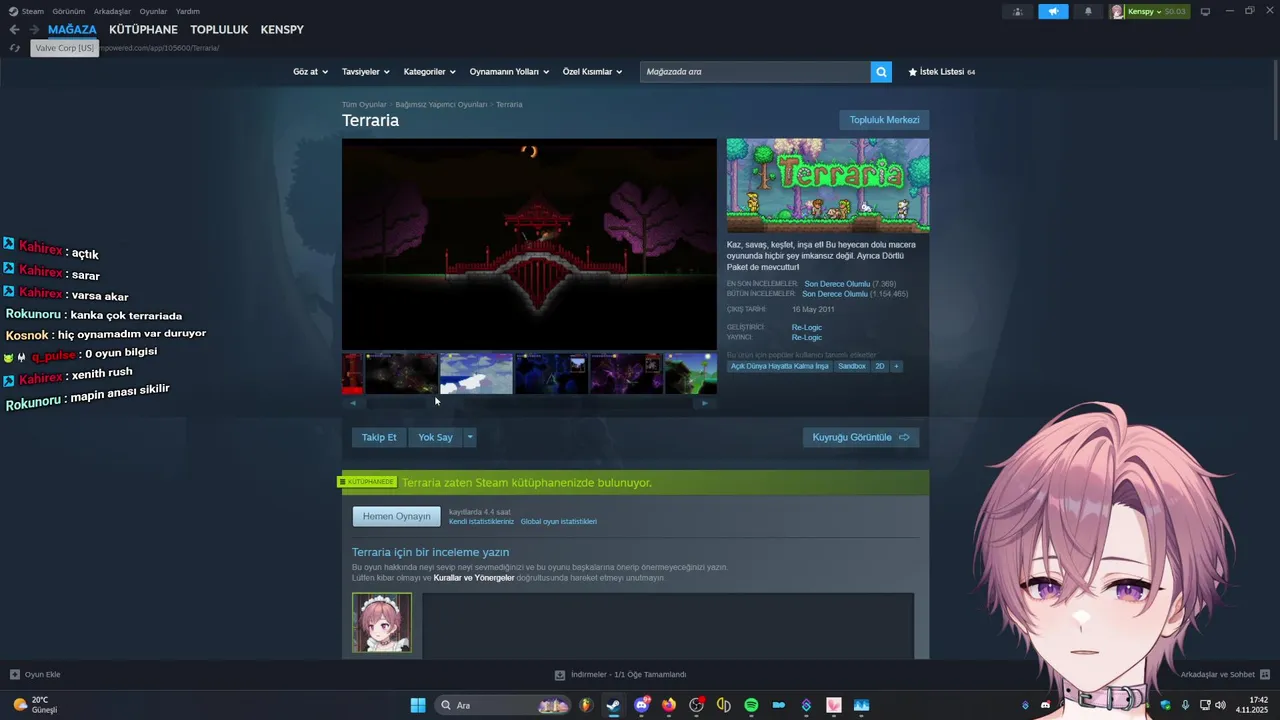Open Spotify from the taskbar
1280x720 pixels.
[x=751, y=705]
